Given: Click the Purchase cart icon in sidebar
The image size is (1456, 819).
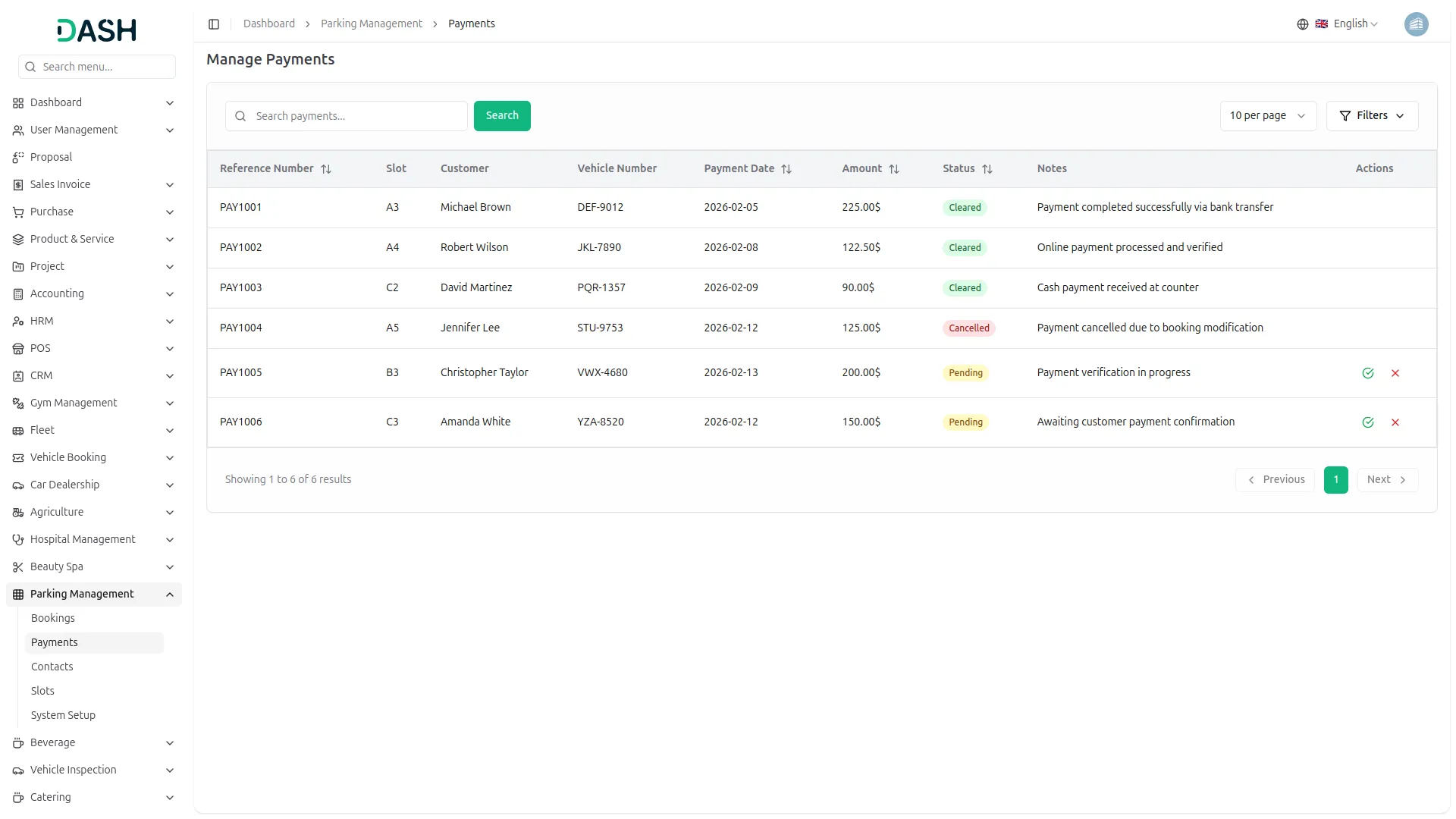Looking at the screenshot, I should click(18, 212).
